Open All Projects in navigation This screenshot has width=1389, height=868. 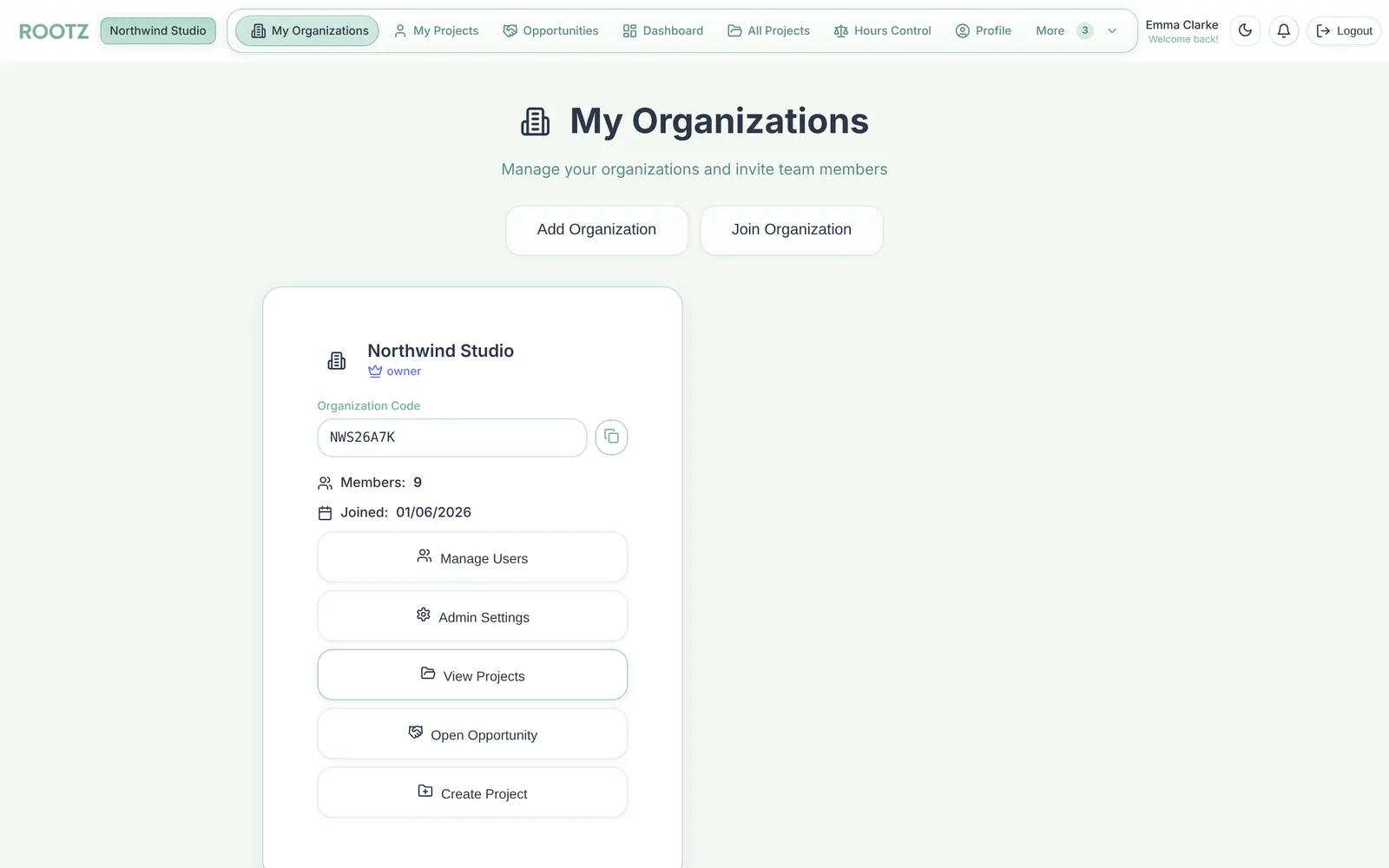(x=768, y=30)
